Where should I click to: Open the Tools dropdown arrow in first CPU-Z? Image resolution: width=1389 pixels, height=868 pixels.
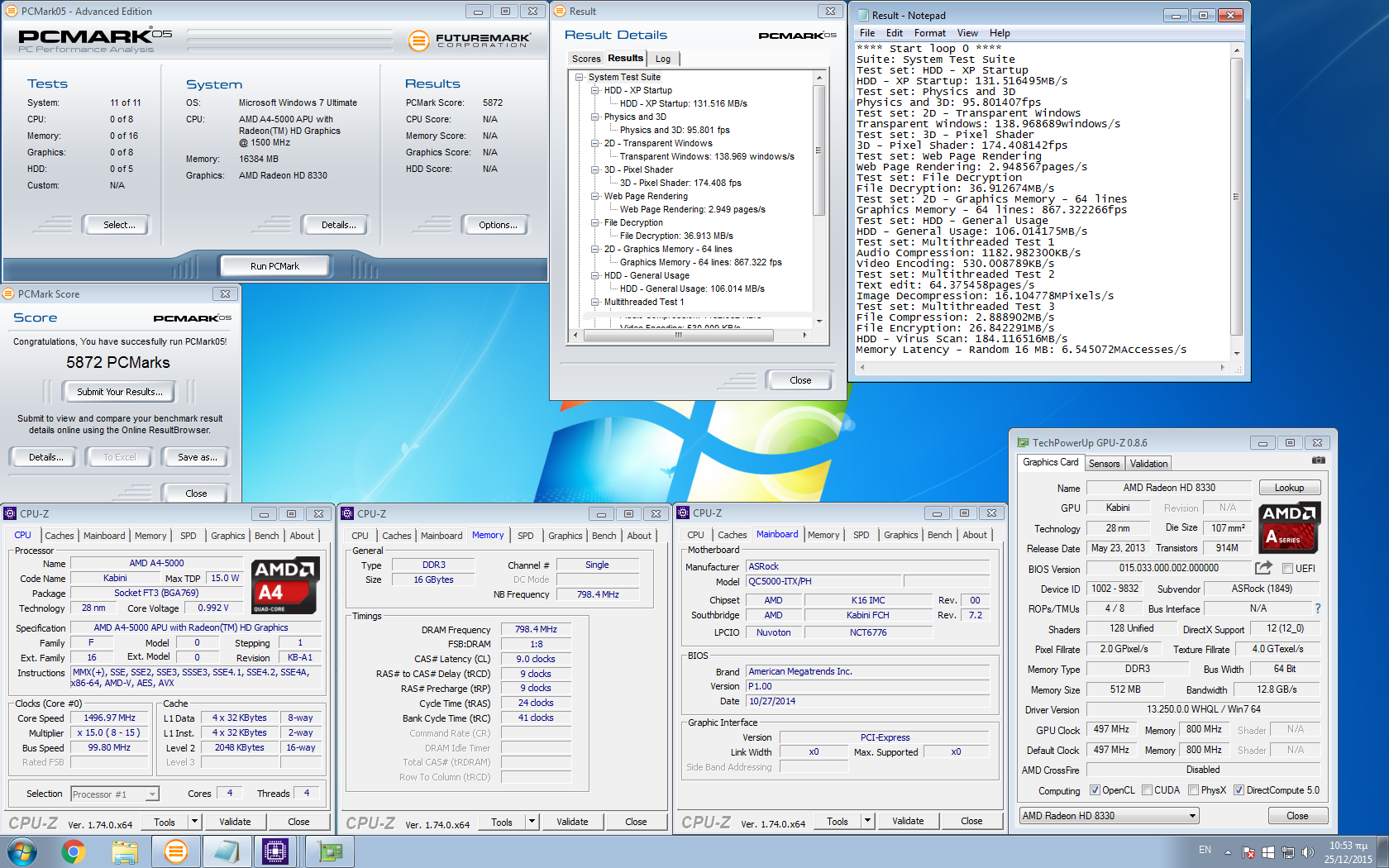pyautogui.click(x=194, y=822)
